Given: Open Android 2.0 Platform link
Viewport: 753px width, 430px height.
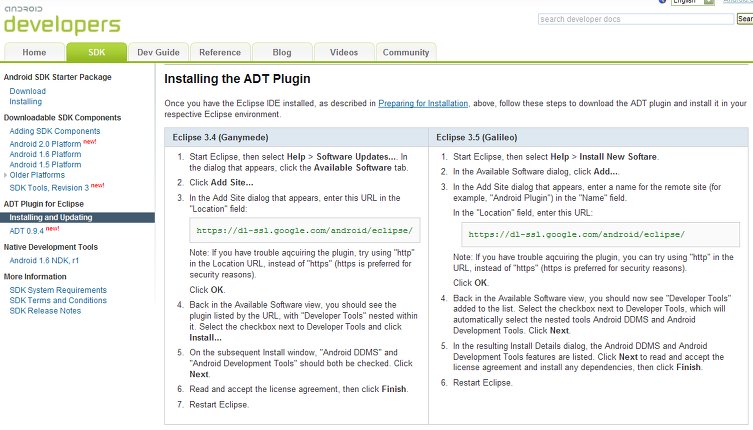Looking at the screenshot, I should pyautogui.click(x=45, y=144).
